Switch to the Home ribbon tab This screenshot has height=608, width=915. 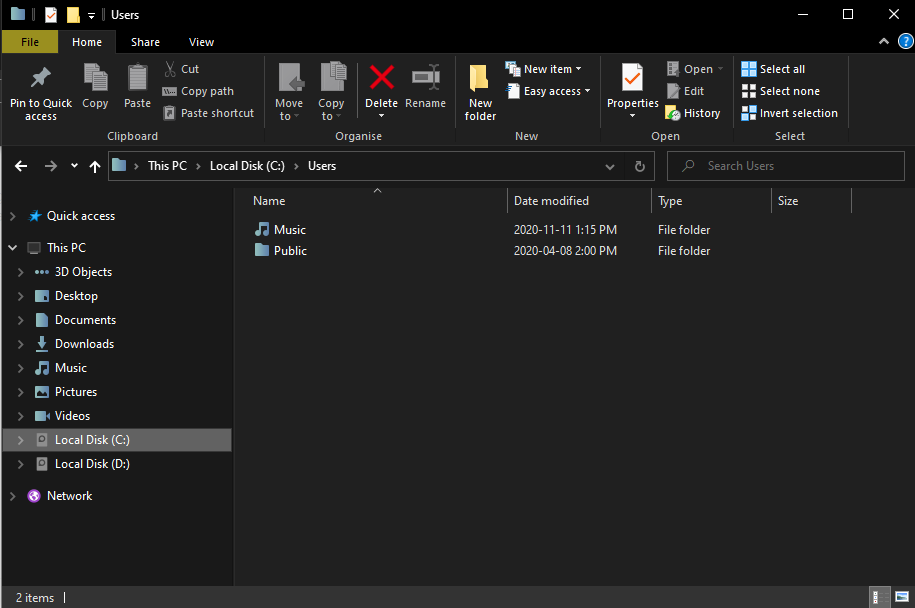[87, 42]
